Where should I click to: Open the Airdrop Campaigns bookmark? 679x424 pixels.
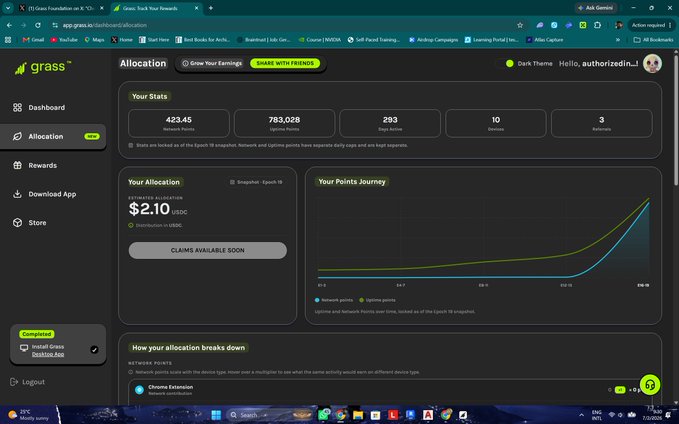433,40
